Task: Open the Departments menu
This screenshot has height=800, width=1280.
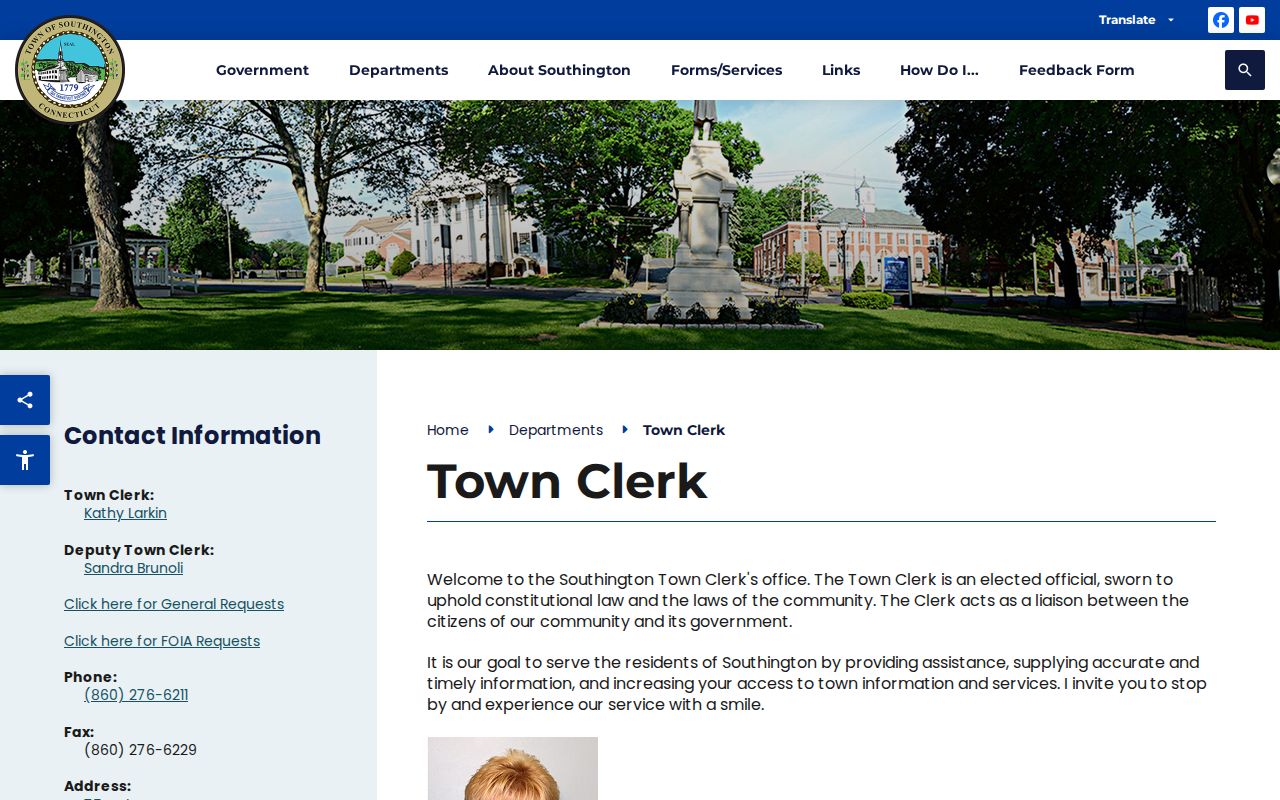Action: click(398, 70)
